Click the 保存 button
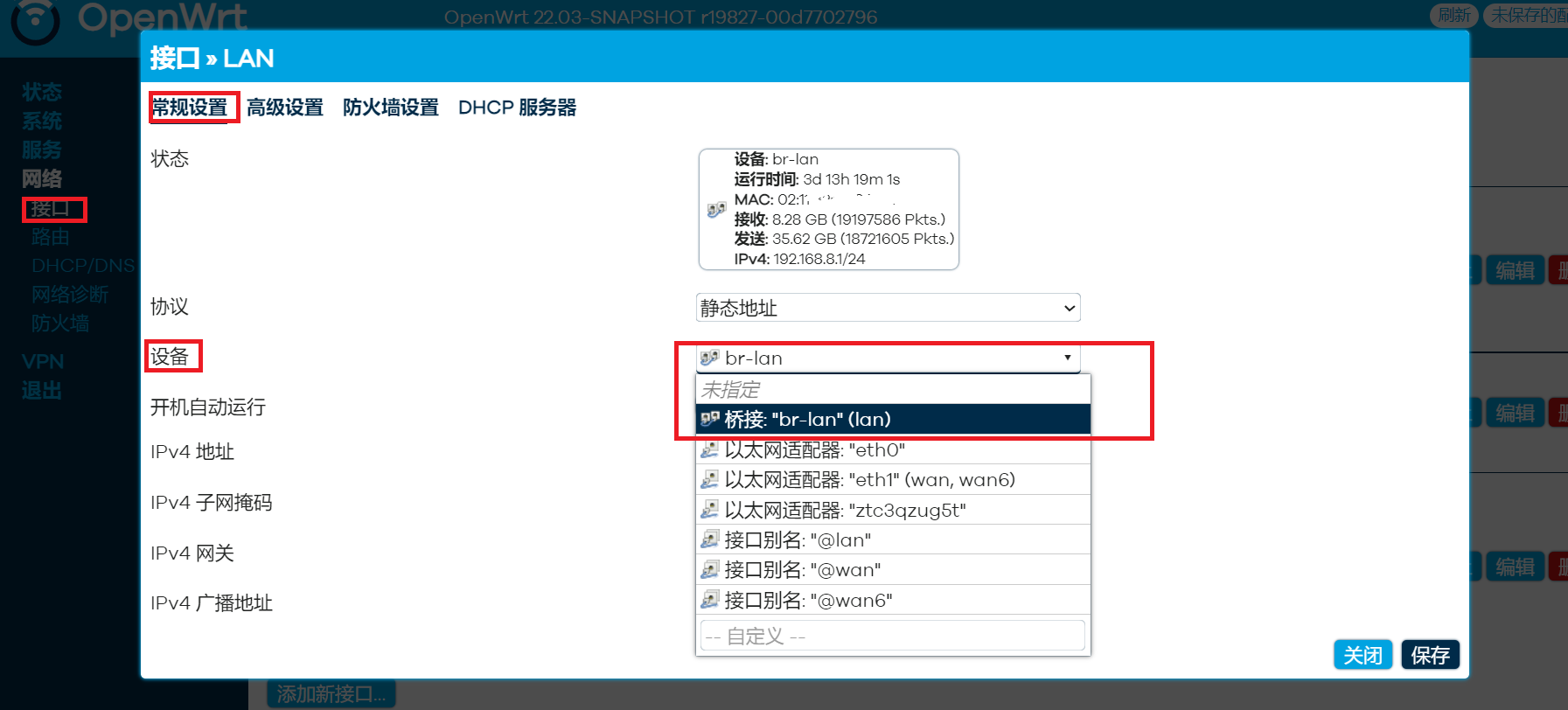1568x710 pixels. click(x=1430, y=655)
